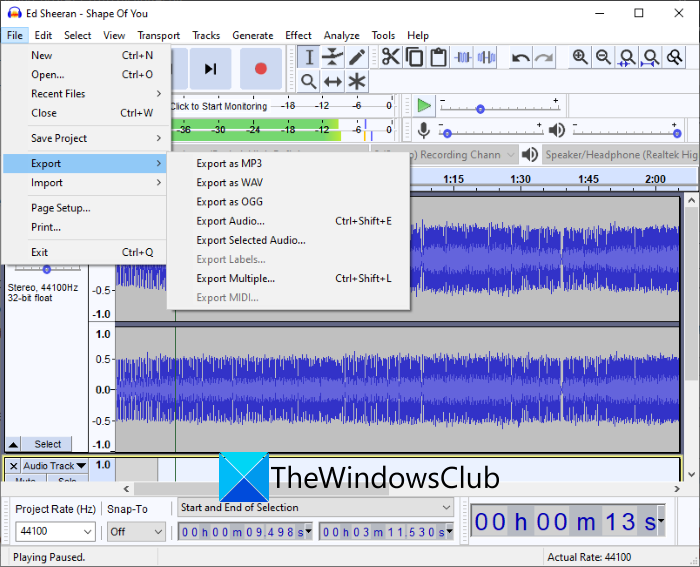This screenshot has height=567, width=700.
Task: Open the Snap-To dropdown
Action: [x=136, y=531]
